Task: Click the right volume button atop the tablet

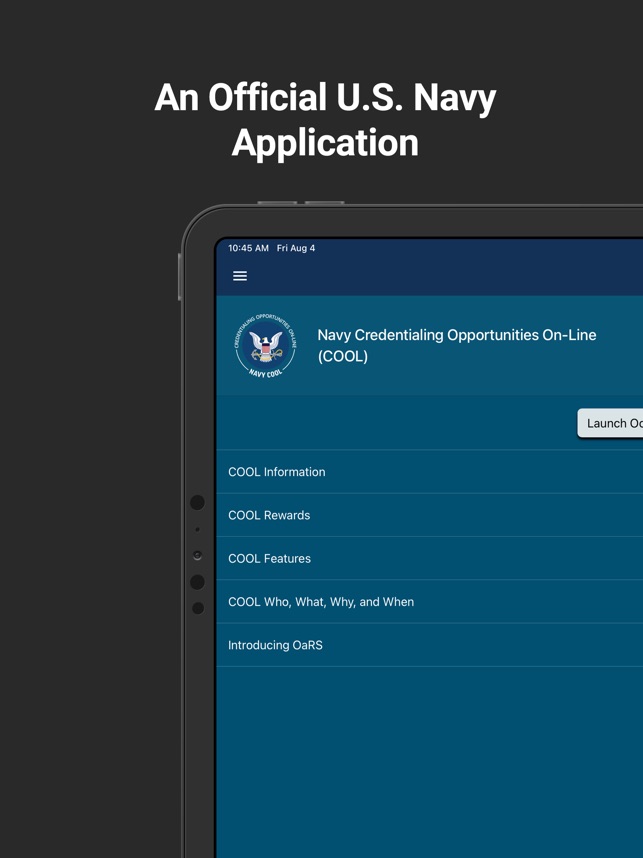Action: point(325,203)
